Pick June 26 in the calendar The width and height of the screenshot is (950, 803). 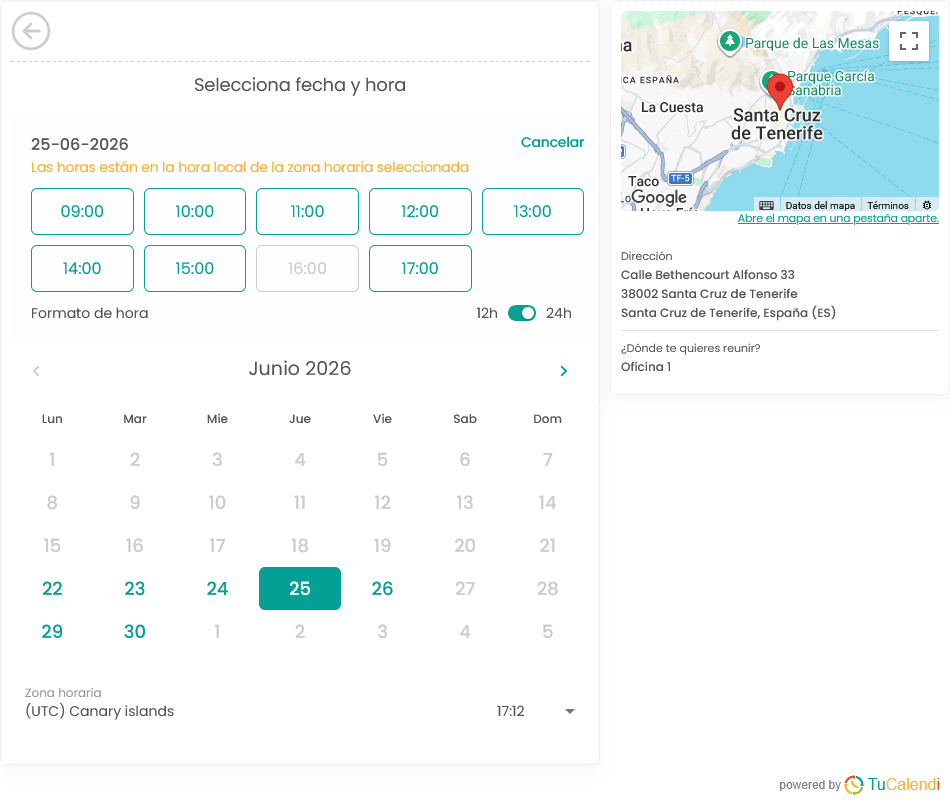382,588
